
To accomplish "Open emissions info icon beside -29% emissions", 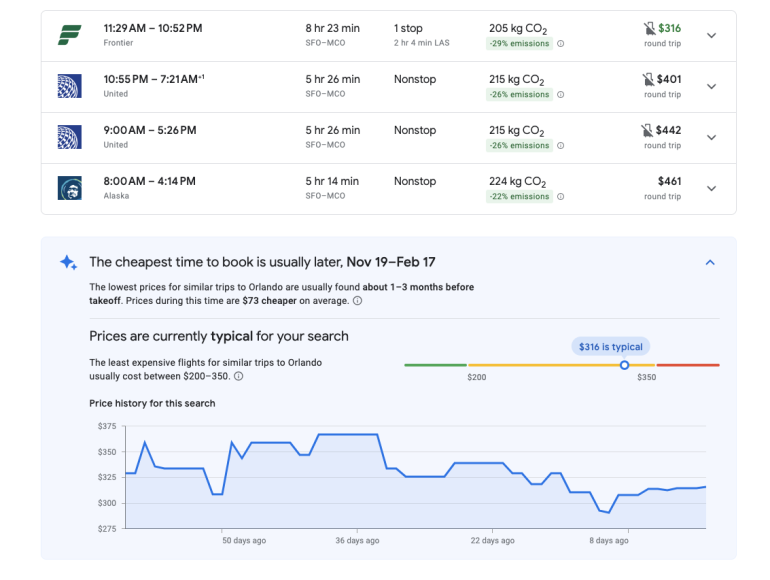I will (560, 44).
